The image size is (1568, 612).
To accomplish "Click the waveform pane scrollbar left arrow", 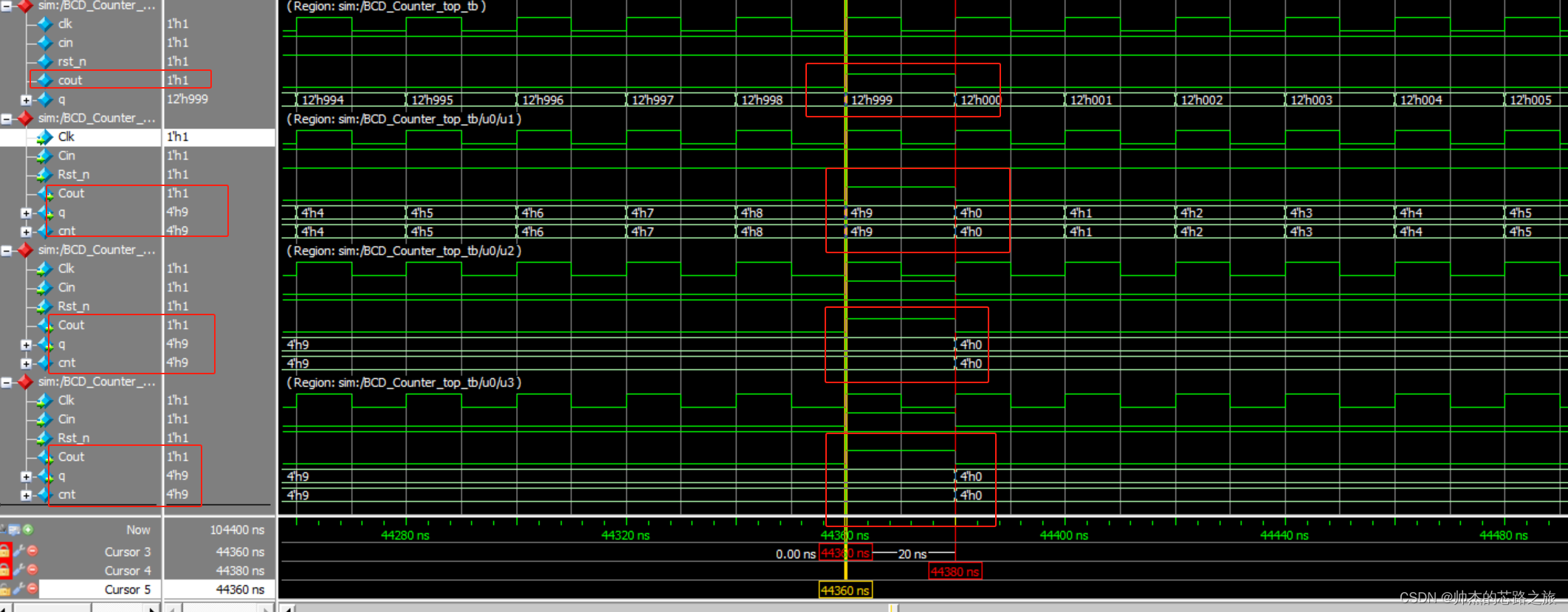I will (289, 608).
